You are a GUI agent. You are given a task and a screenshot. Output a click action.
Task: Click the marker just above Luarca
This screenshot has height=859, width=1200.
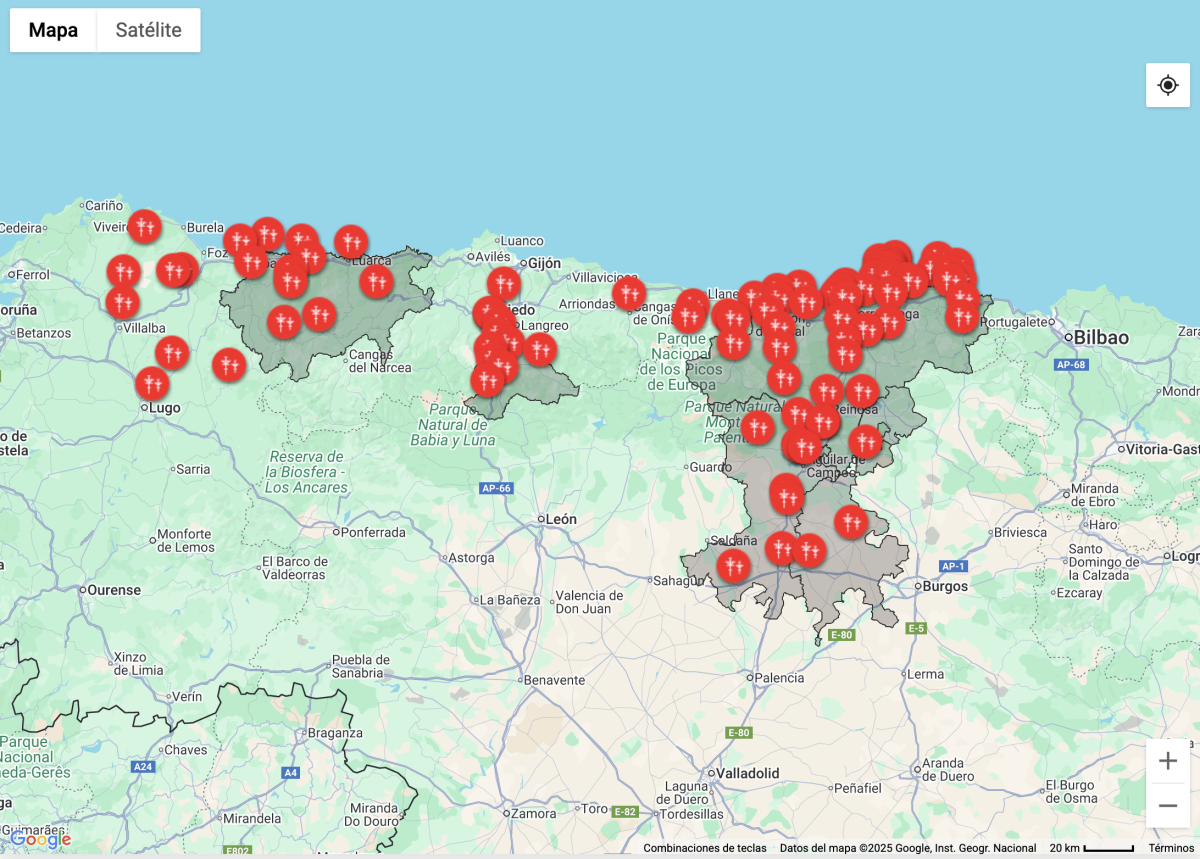[x=351, y=241]
